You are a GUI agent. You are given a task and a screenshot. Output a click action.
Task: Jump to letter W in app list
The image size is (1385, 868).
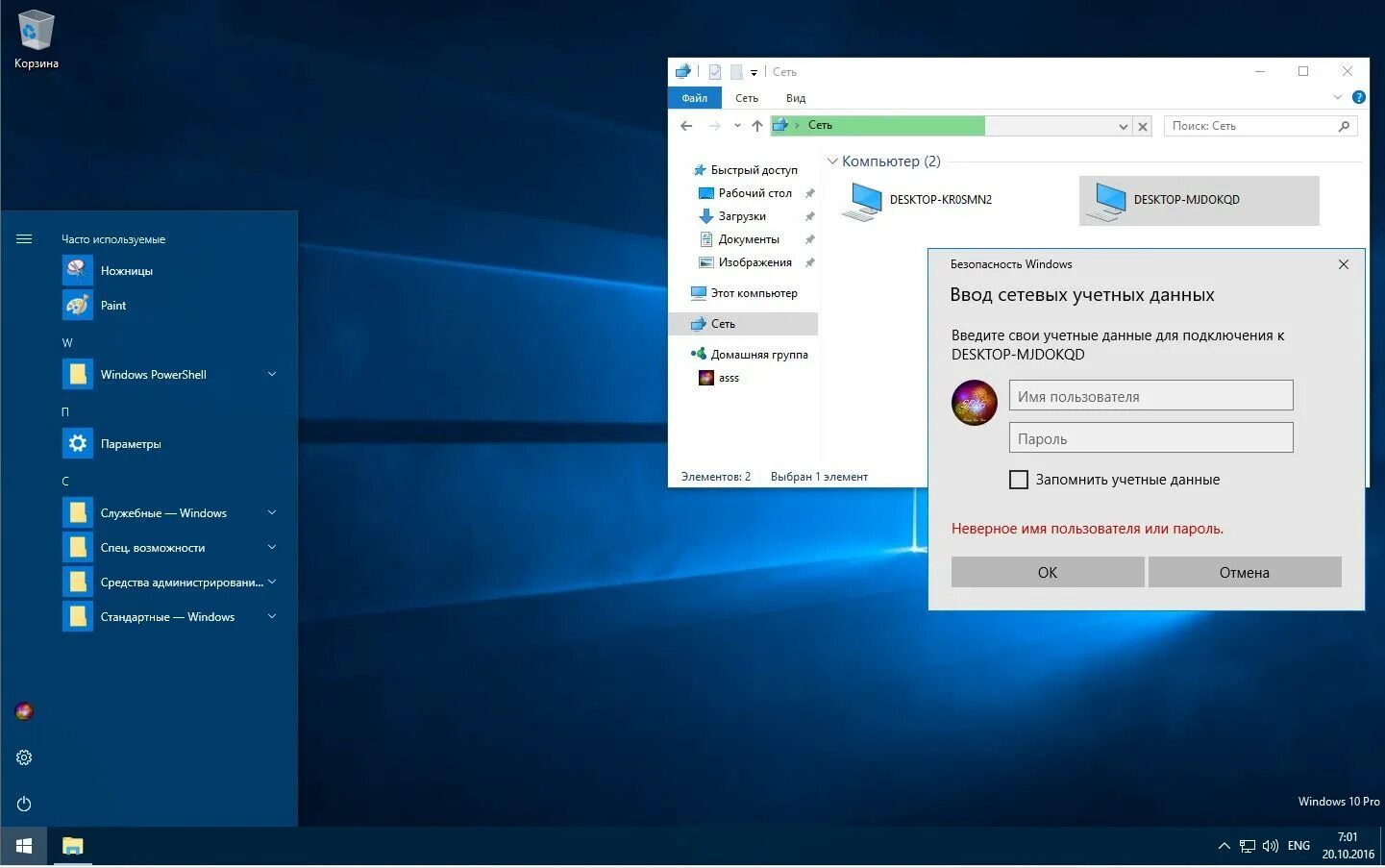coord(67,343)
